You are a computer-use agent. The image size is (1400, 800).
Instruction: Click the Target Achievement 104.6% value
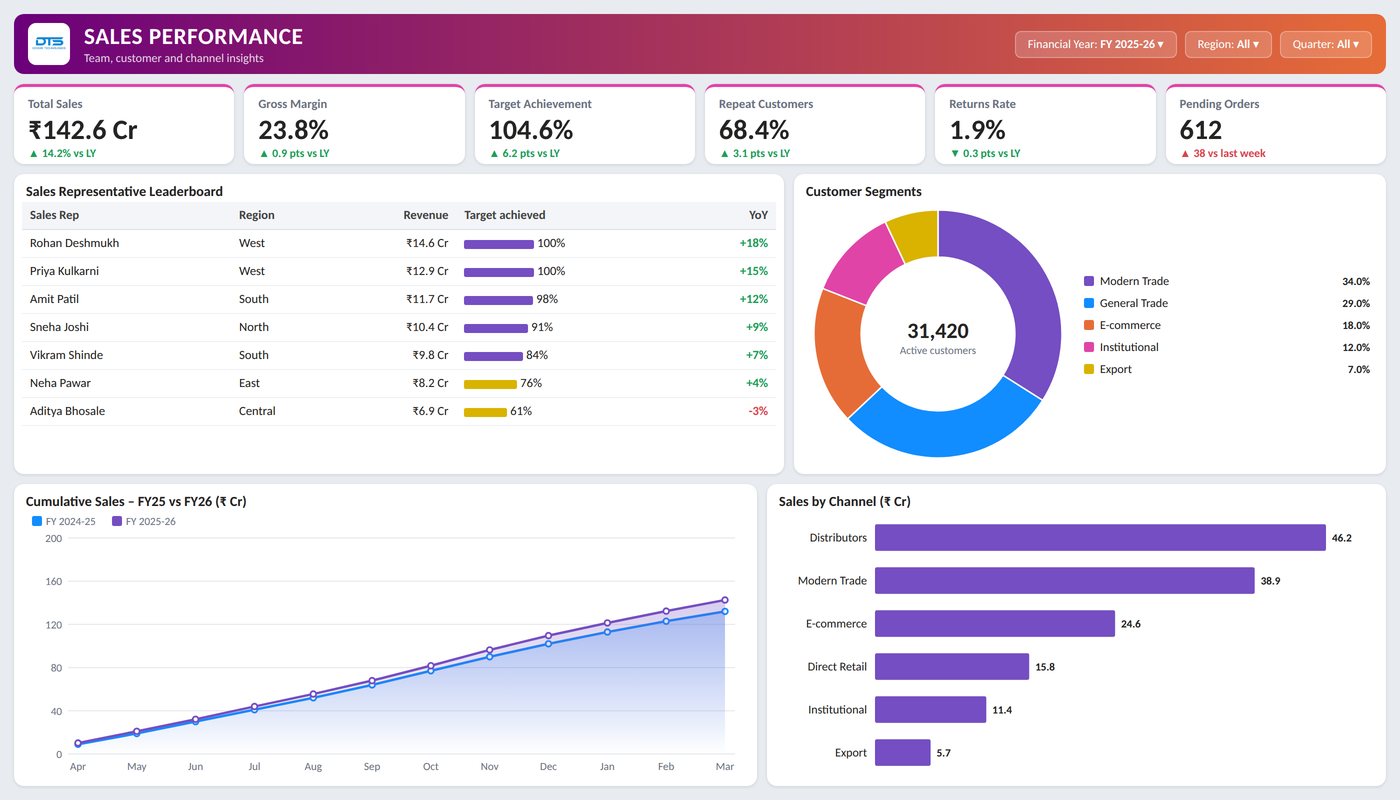point(531,130)
